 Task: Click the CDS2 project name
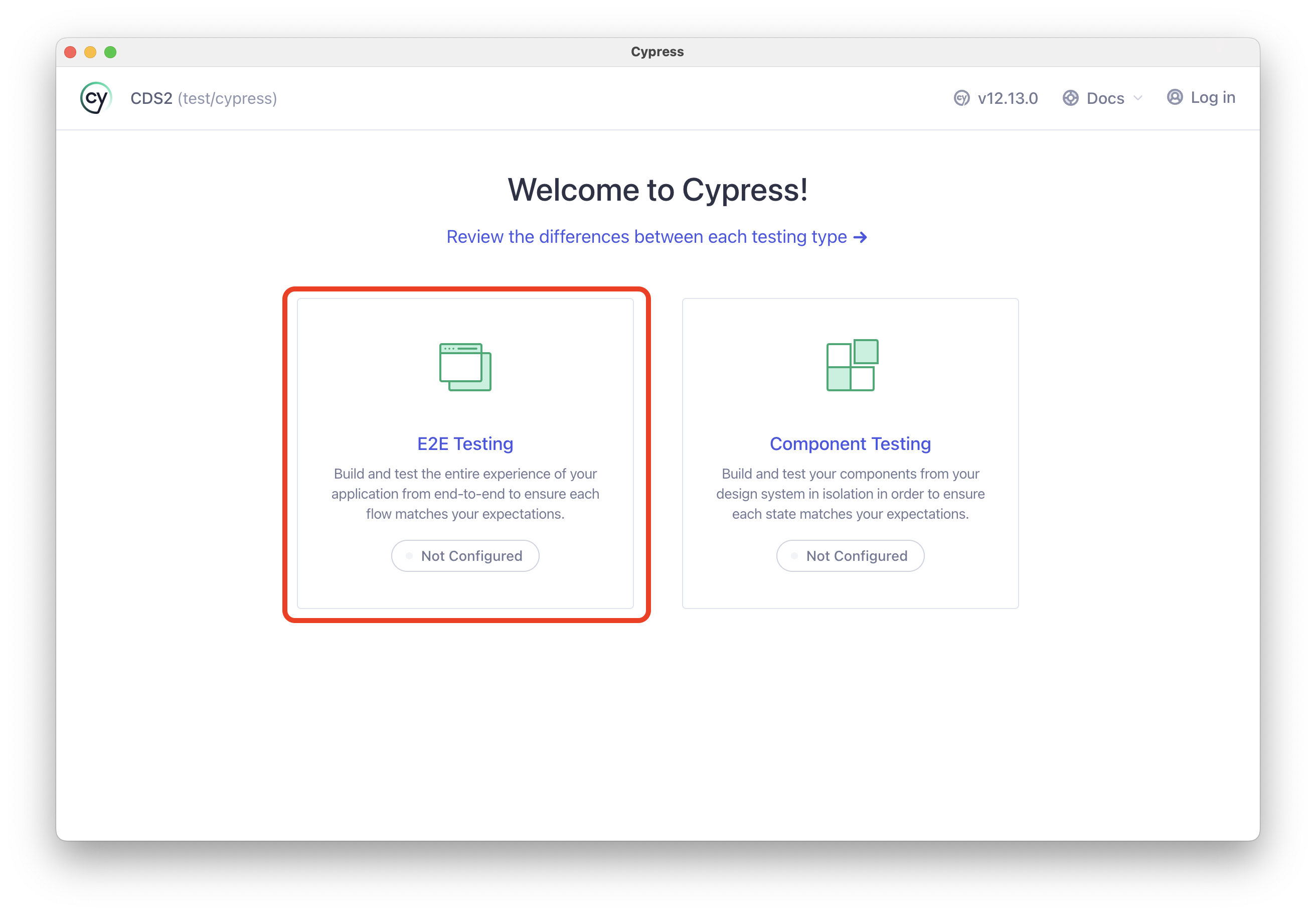tap(151, 99)
